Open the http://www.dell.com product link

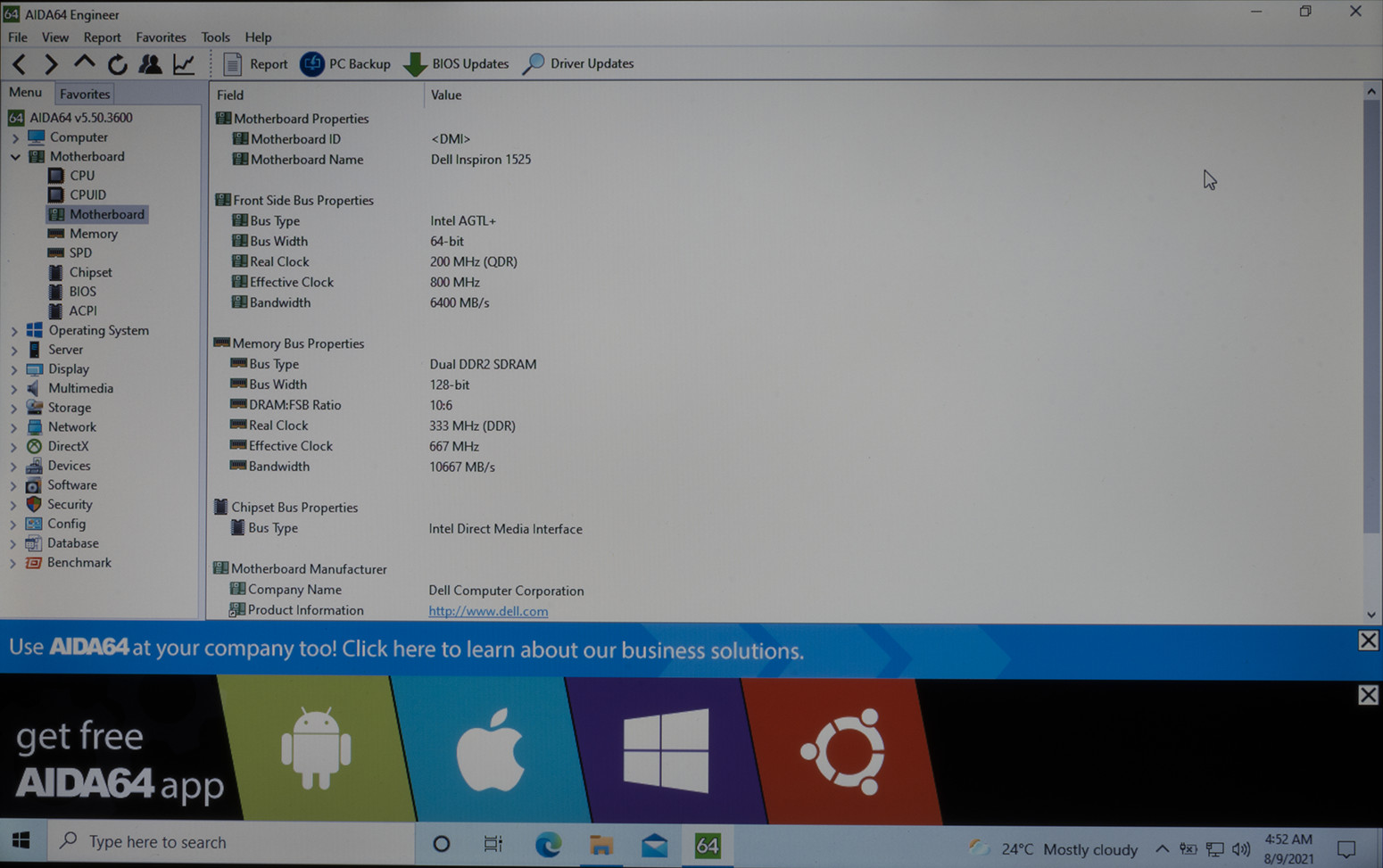coord(488,611)
